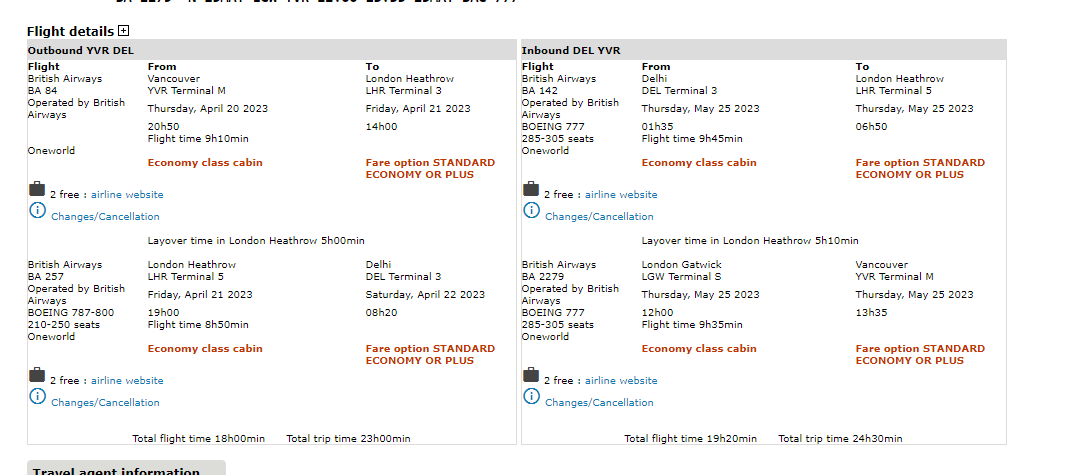This screenshot has width=1081, height=475.
Task: View Changes/Cancellation for flight BA 84
Action: (105, 217)
